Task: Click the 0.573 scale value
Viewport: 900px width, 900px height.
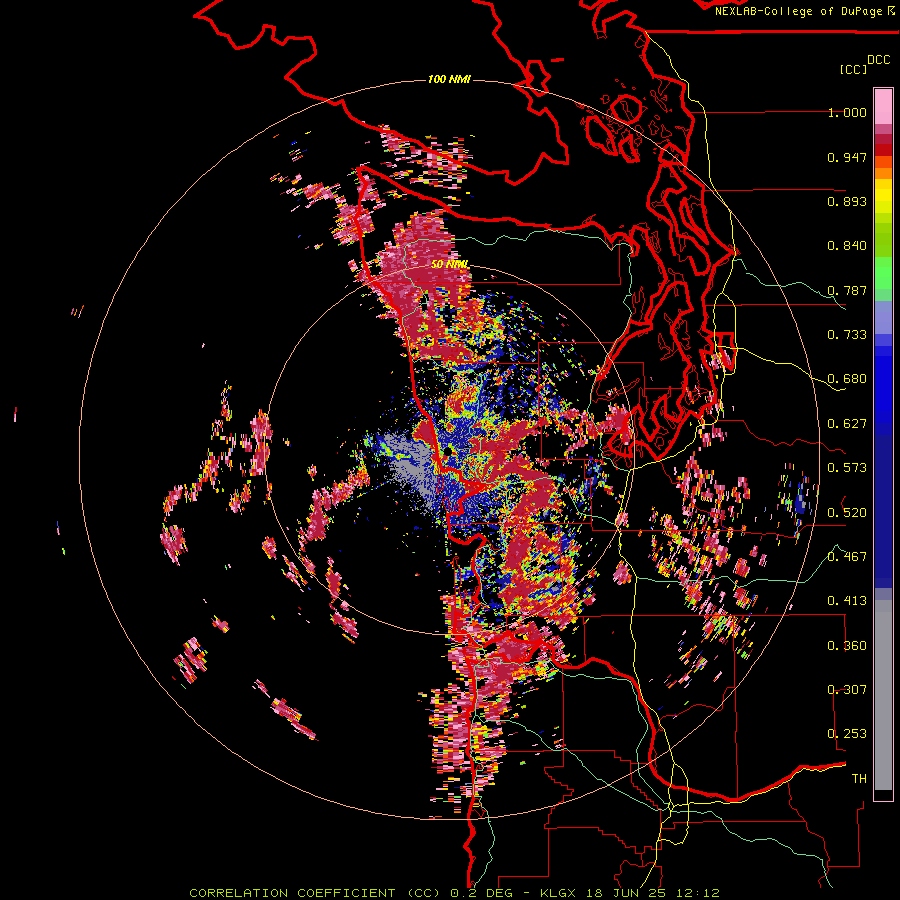Action: click(x=847, y=468)
